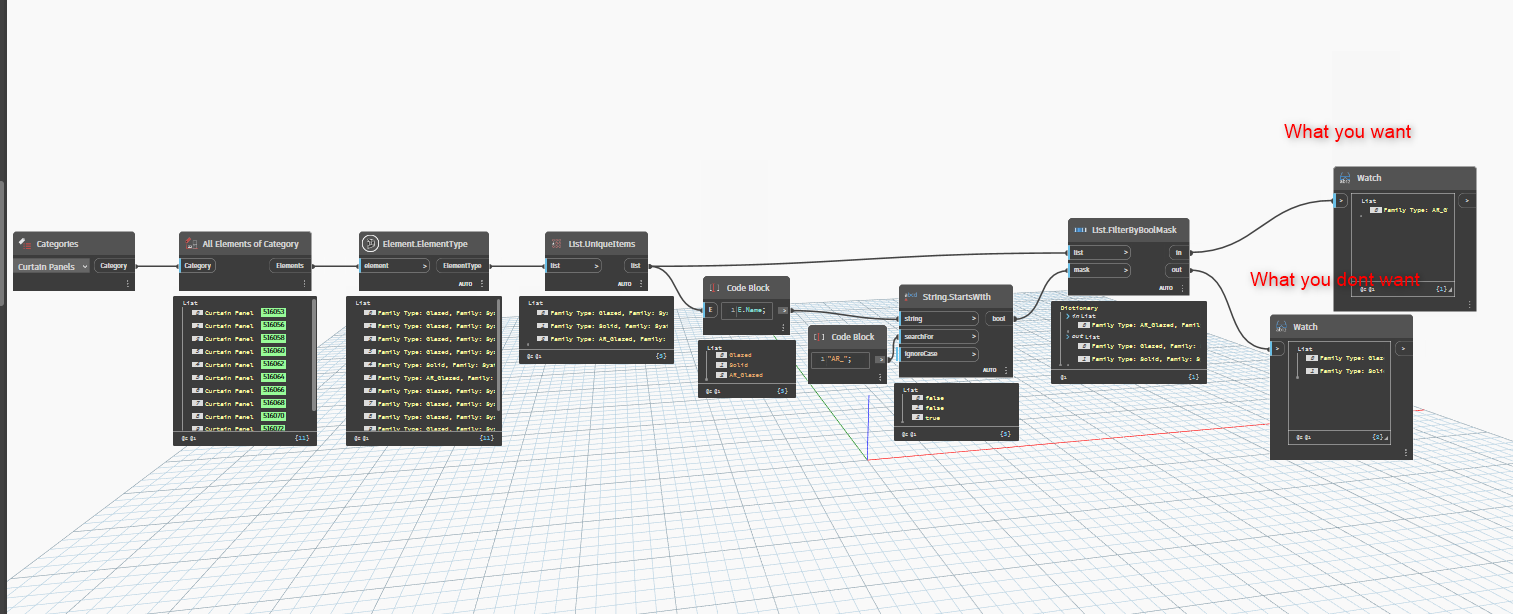Open options menu on upper Watch node

[x=1469, y=304]
